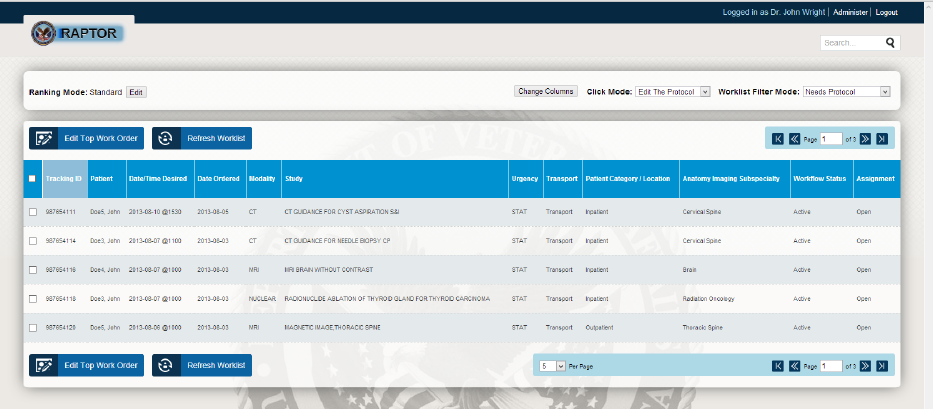Image resolution: width=933 pixels, height=409 pixels.
Task: Go to next page in pager beside Per Page
Action: [x=865, y=366]
